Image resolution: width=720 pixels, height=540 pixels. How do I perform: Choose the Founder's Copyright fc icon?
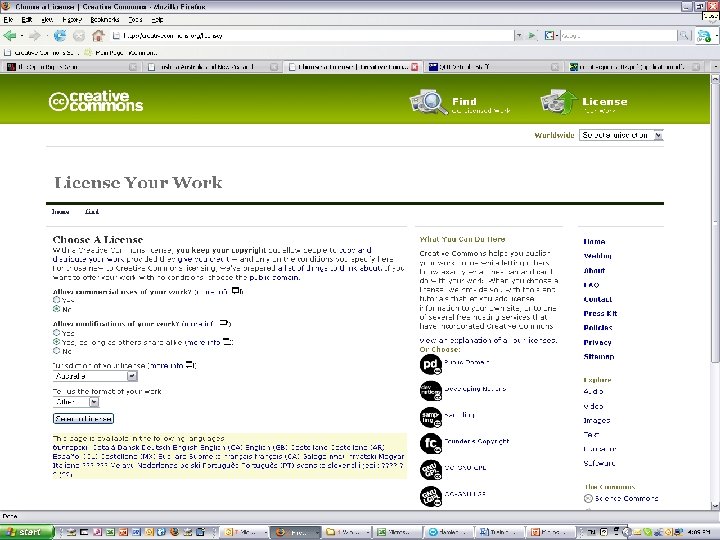tap(430, 444)
